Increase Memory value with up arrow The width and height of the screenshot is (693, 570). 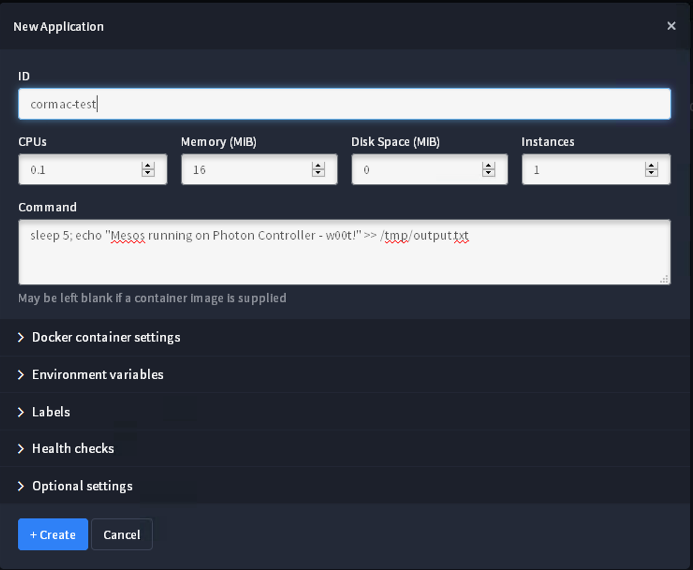(319, 166)
